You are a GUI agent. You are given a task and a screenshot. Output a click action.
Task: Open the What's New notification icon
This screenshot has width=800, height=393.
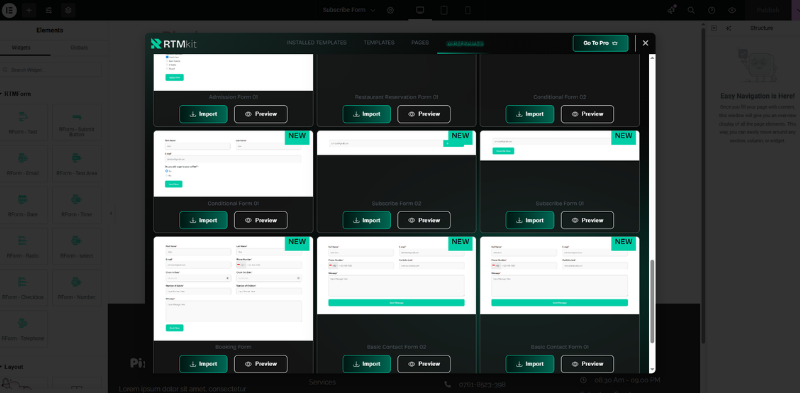point(671,10)
